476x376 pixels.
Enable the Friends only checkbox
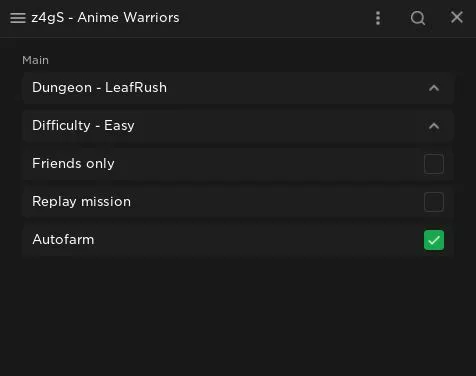tap(434, 164)
